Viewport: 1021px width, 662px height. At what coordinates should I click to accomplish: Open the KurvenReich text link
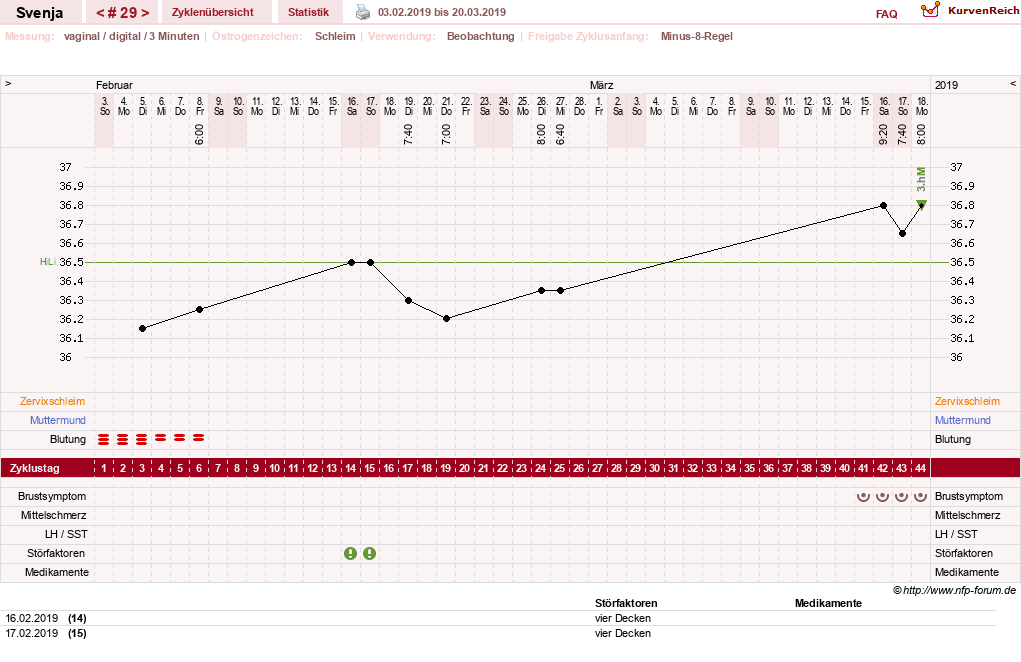[x=983, y=10]
